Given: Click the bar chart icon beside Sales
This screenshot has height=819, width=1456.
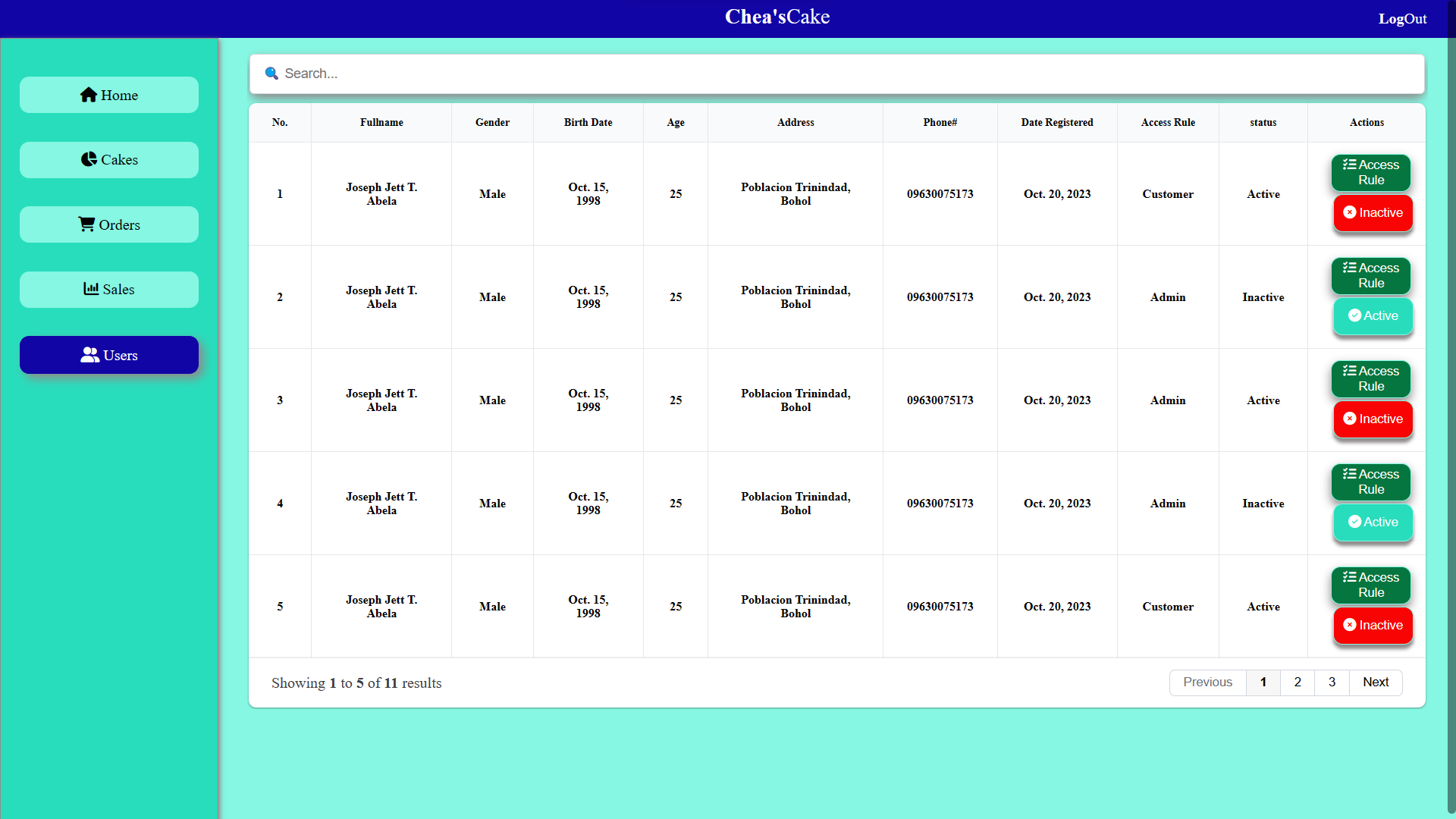Looking at the screenshot, I should 91,289.
